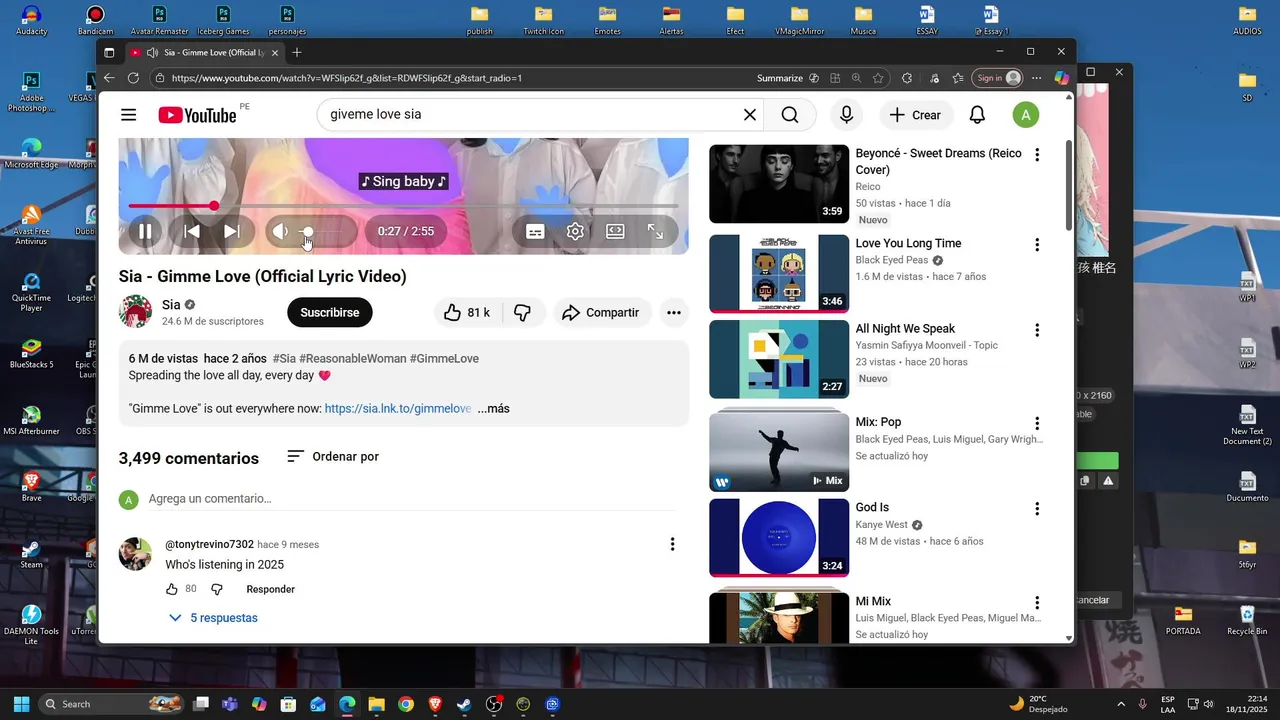Open Copilot in Edge toolbar
Screen dimensions: 1280x720
coord(1061,78)
